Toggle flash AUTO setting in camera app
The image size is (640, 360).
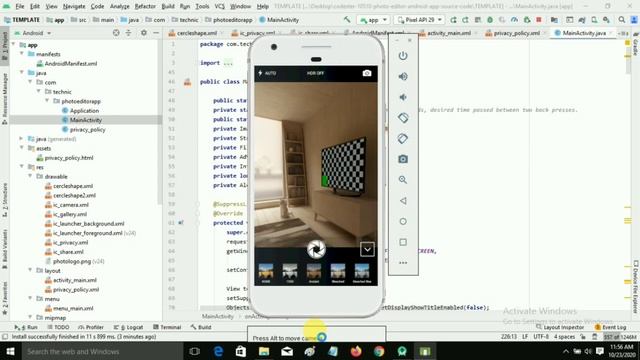pos(267,73)
